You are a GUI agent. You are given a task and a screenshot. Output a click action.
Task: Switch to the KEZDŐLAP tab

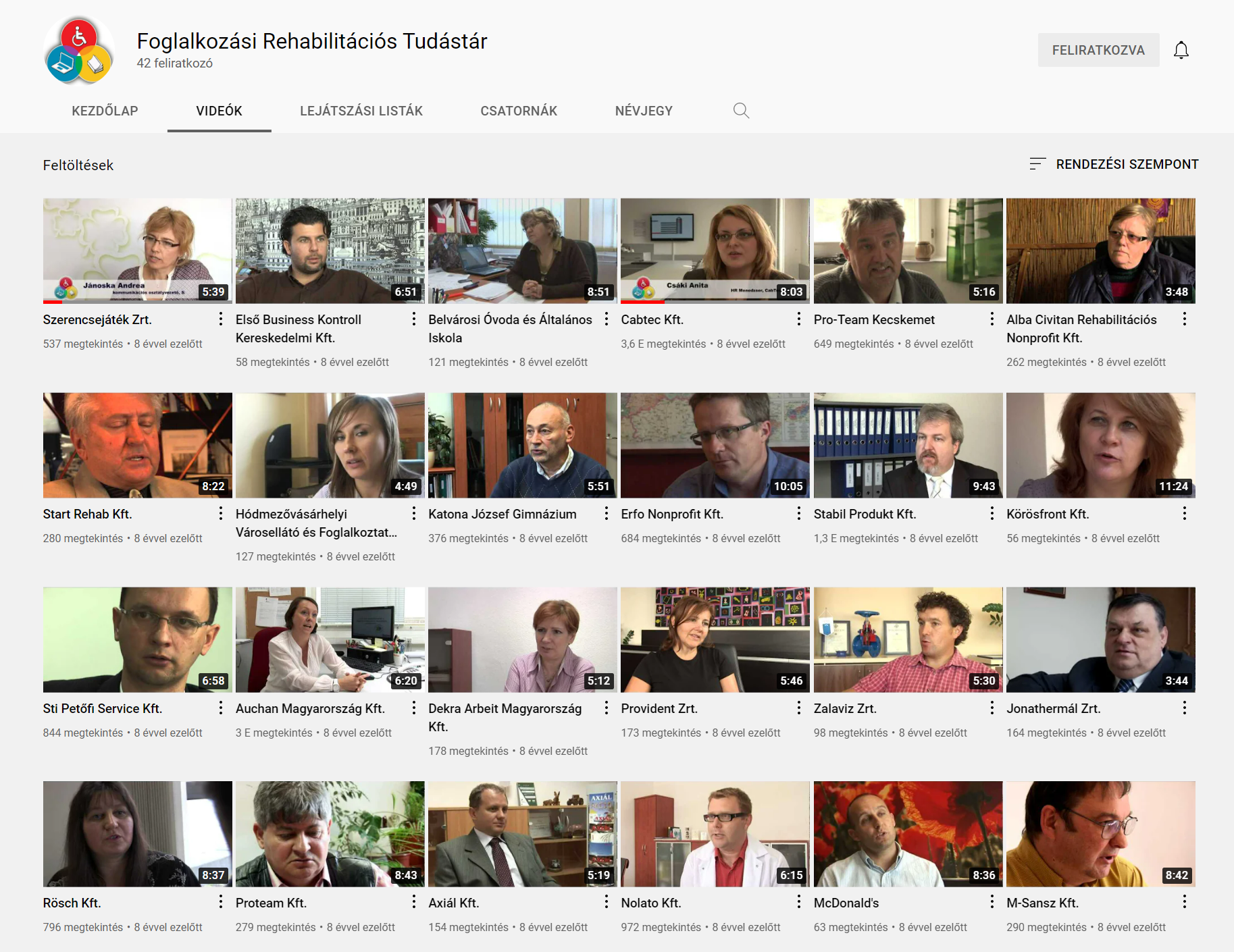[105, 111]
